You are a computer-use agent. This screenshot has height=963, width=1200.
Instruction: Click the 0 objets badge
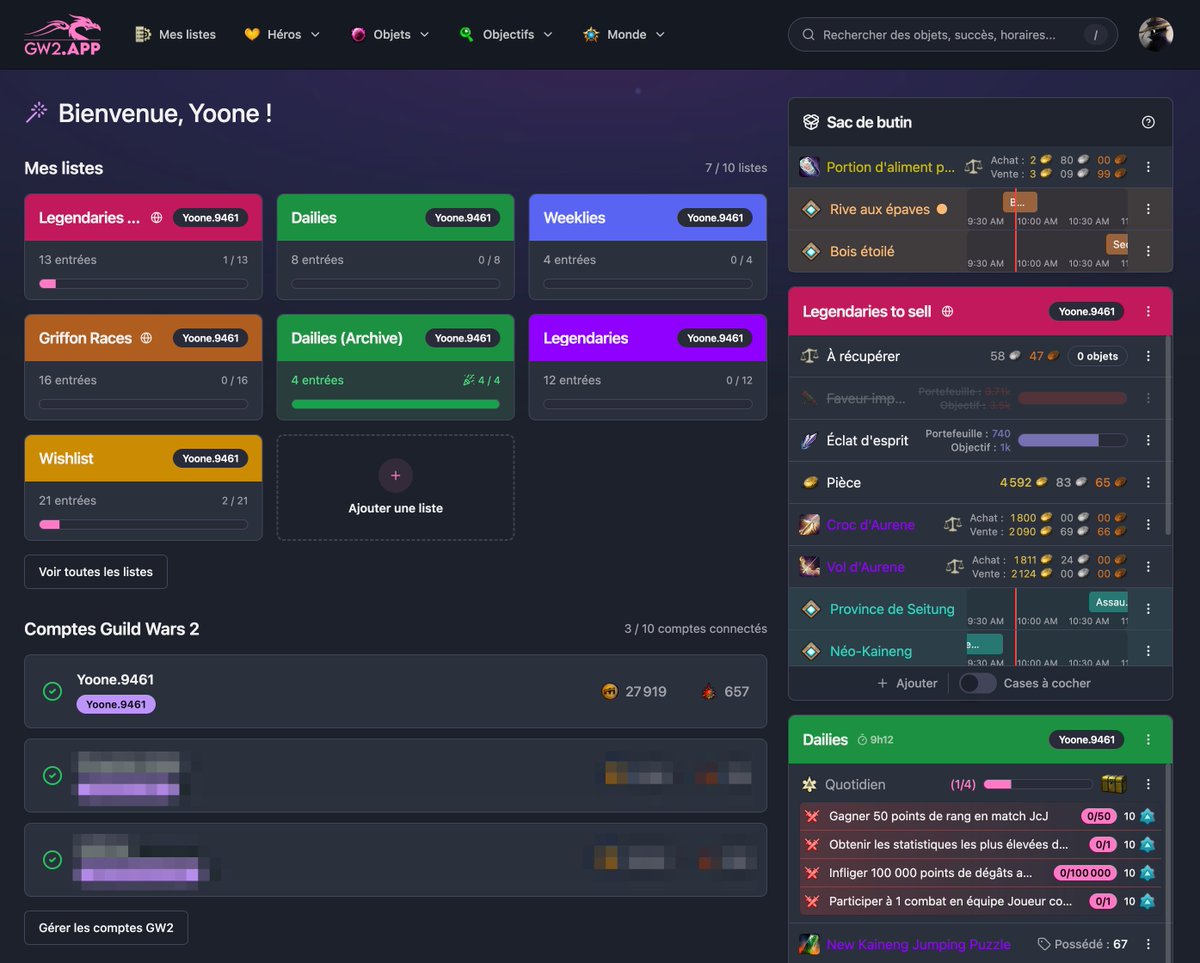(x=1097, y=356)
